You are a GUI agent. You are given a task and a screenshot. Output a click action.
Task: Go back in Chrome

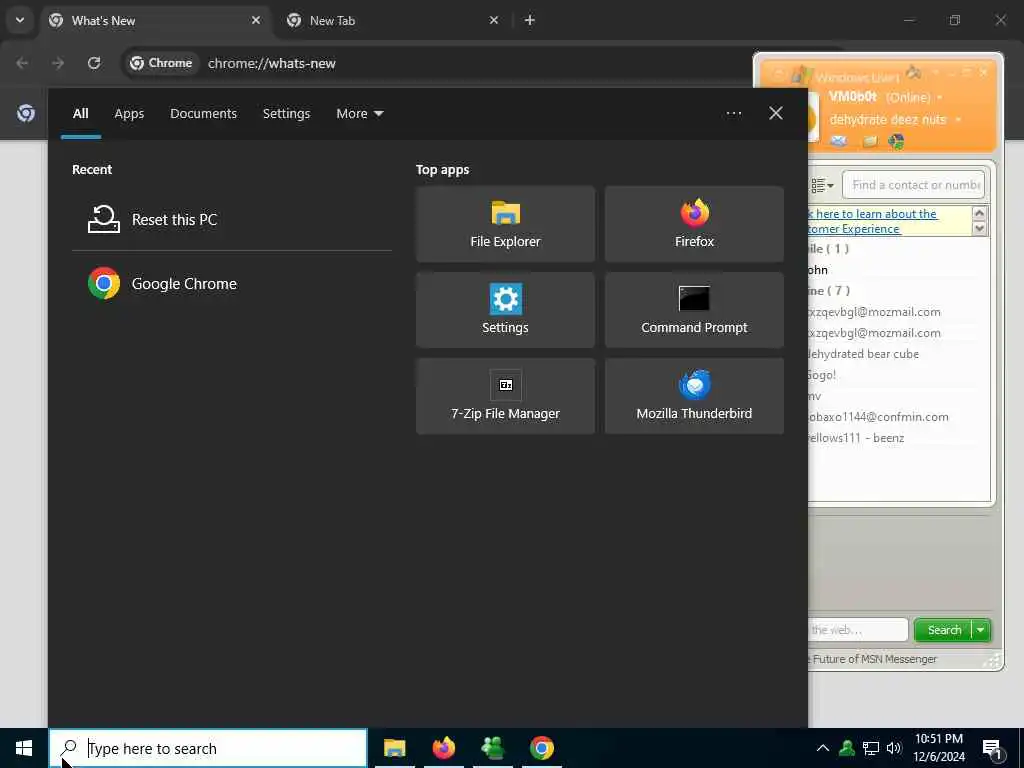click(22, 63)
